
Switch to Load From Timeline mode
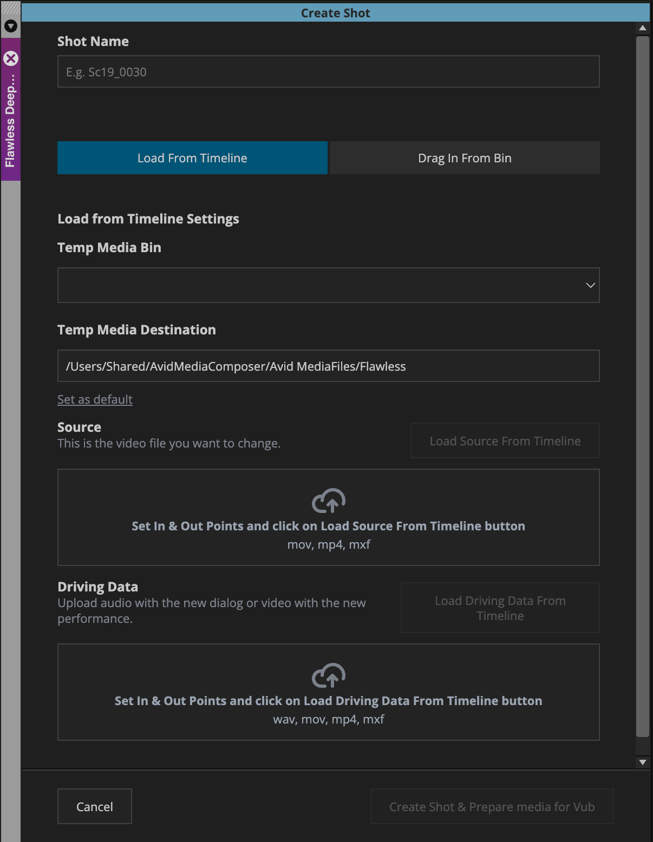[x=192, y=158]
